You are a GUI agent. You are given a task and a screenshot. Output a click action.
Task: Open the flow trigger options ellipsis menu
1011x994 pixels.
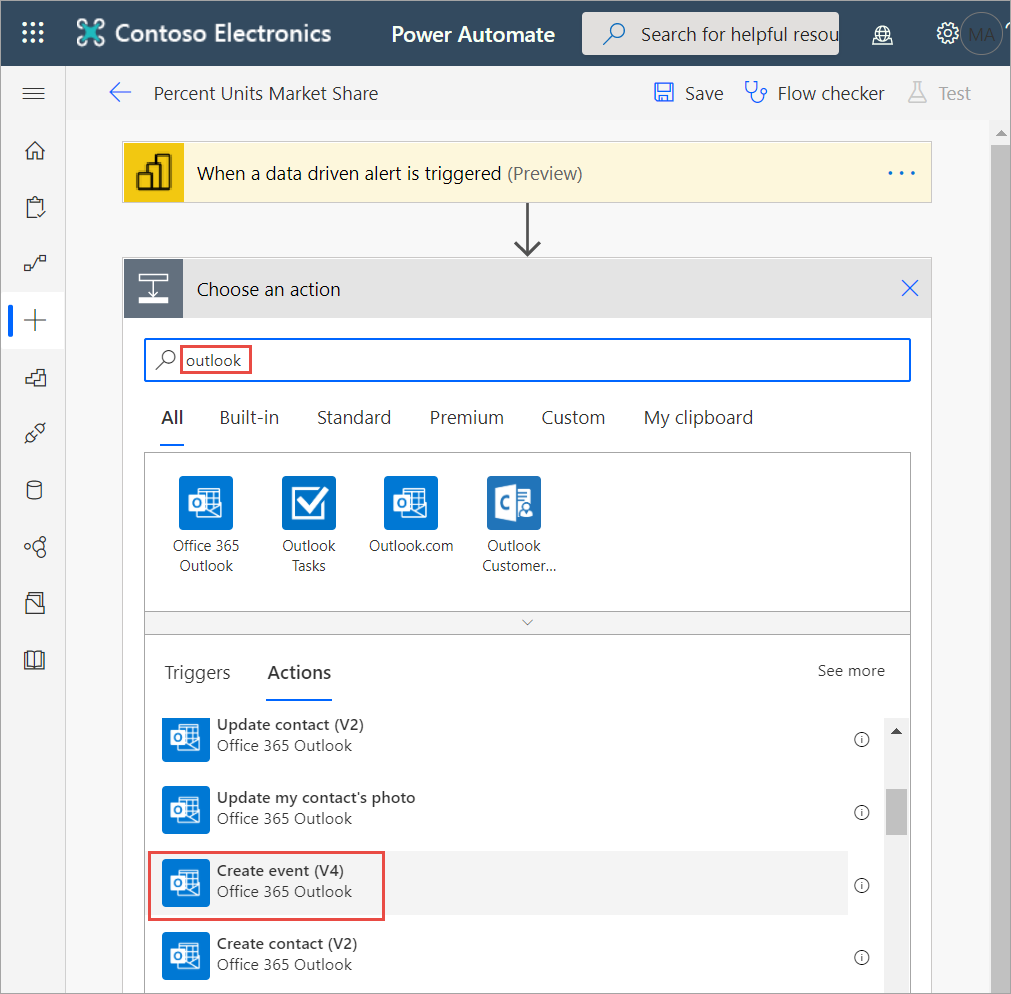[901, 172]
